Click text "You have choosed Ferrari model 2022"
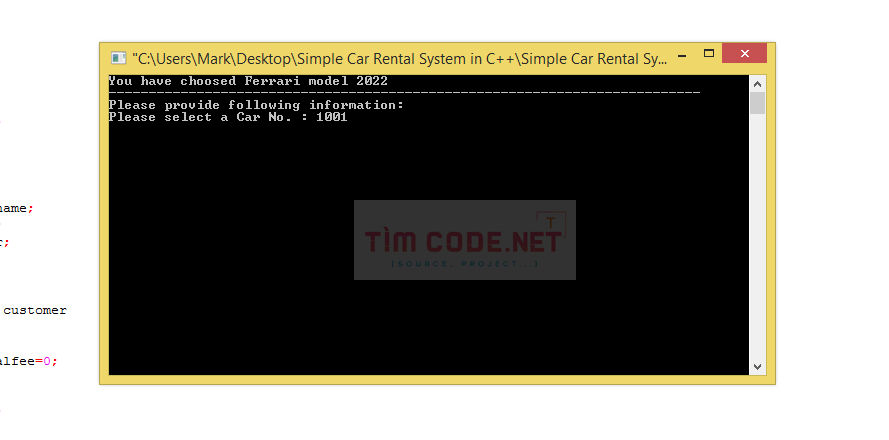The image size is (889, 440). 248,81
